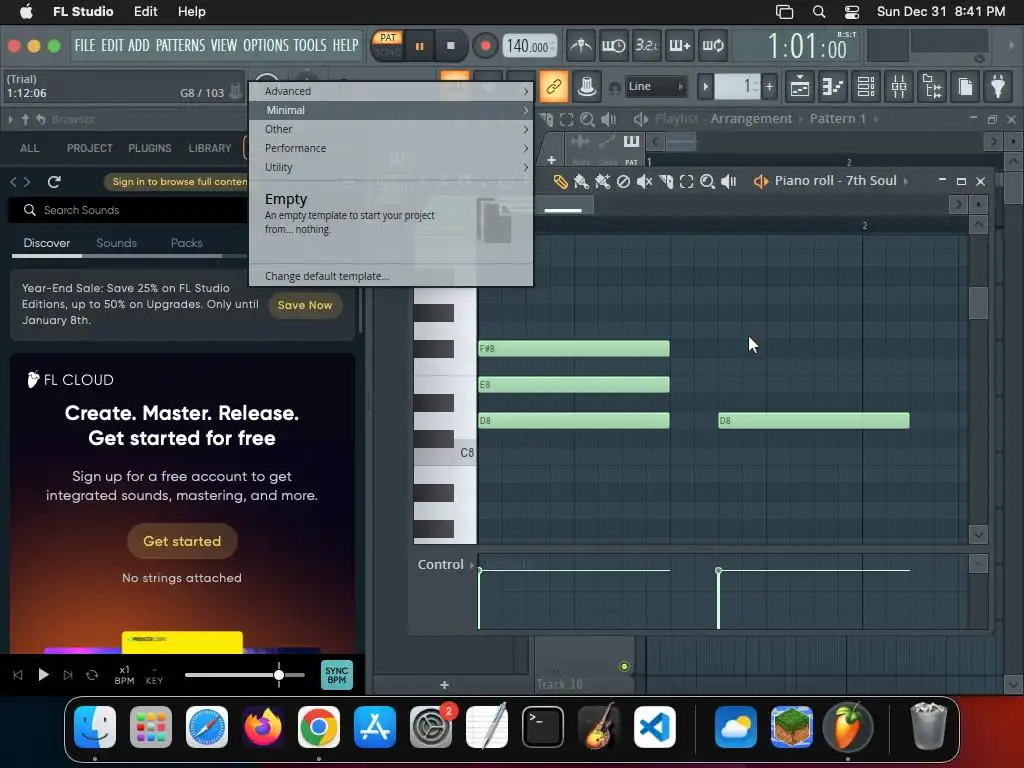This screenshot has height=768, width=1024.
Task: Toggle SYNC BPM button
Action: click(x=336, y=675)
